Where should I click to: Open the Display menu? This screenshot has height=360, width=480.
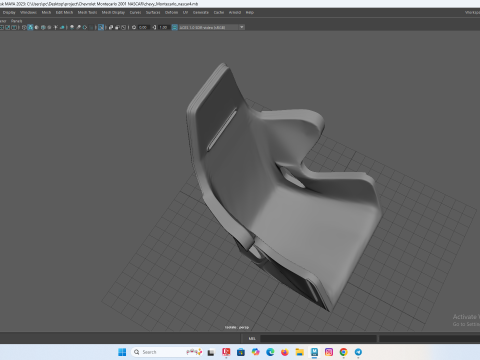point(9,12)
